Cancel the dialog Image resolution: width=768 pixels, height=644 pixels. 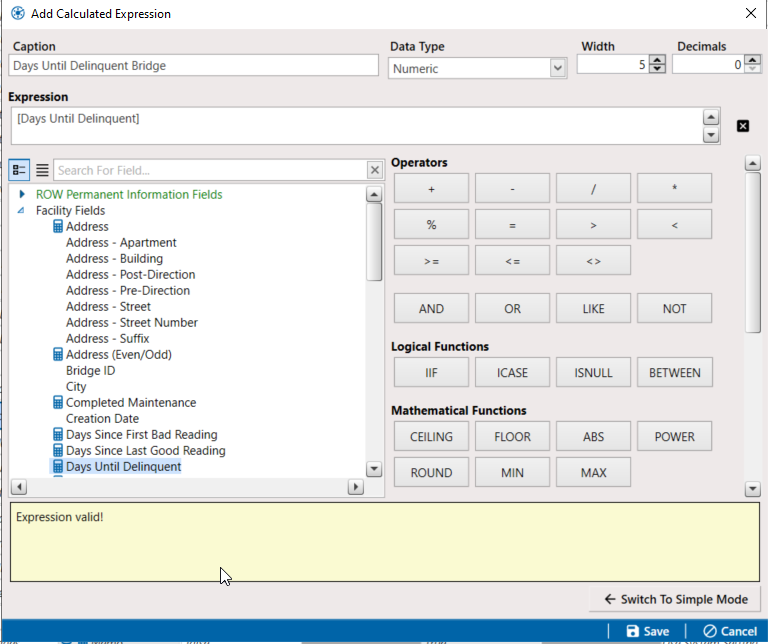click(x=730, y=631)
